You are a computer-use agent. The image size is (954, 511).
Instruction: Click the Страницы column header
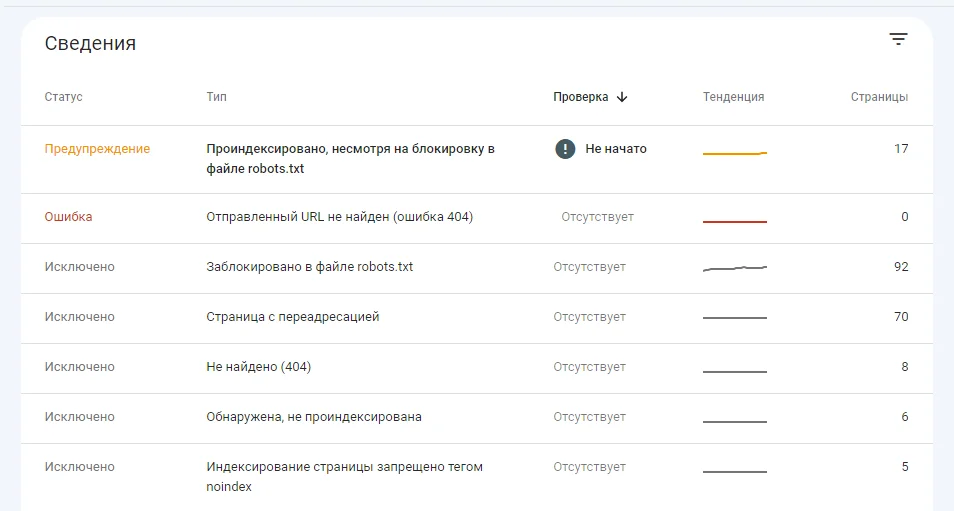879,97
